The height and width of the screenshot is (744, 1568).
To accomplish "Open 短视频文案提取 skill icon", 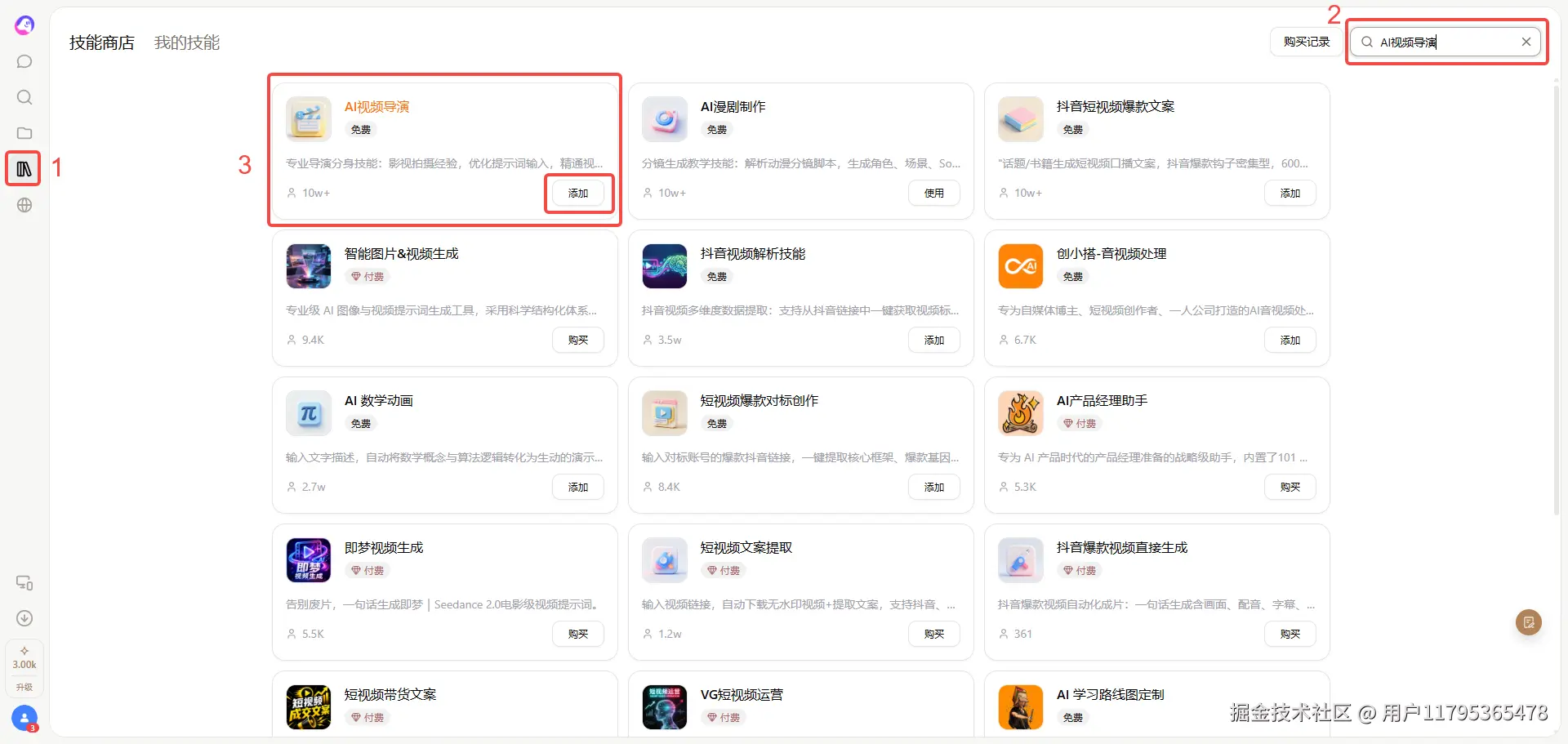I will (665, 560).
